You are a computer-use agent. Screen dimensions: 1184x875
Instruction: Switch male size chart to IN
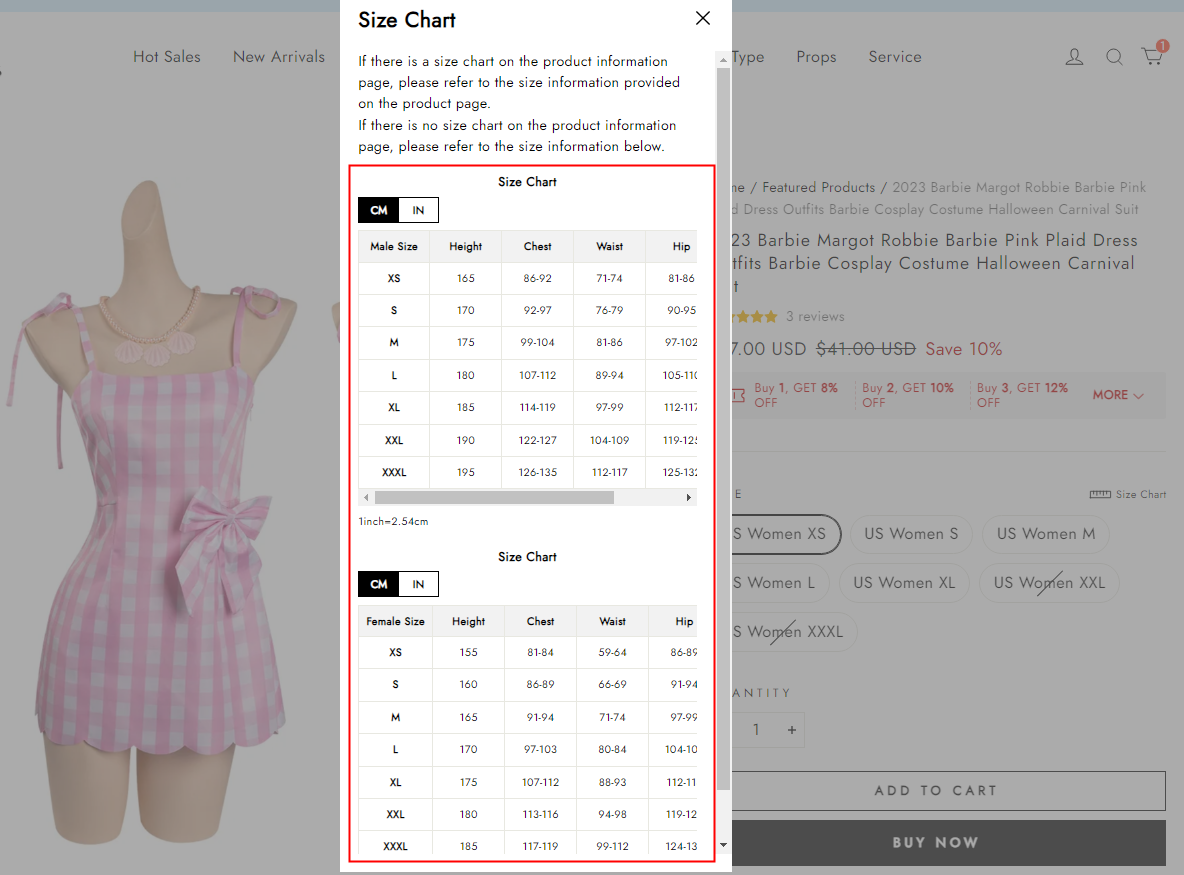click(x=418, y=210)
